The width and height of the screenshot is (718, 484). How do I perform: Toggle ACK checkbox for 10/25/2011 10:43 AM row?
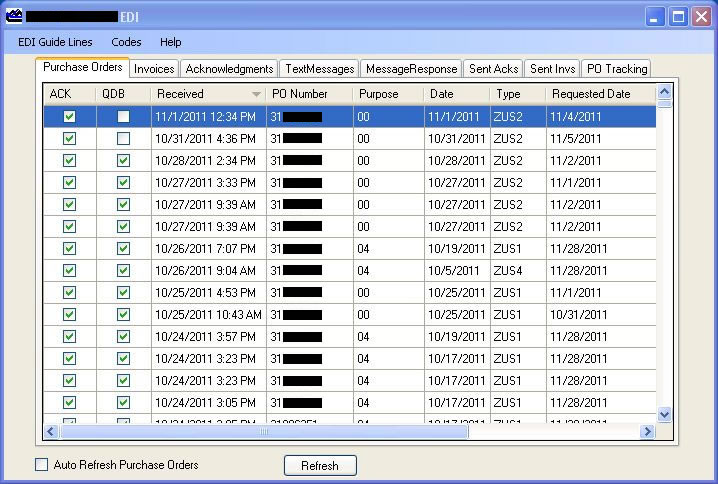click(x=70, y=314)
